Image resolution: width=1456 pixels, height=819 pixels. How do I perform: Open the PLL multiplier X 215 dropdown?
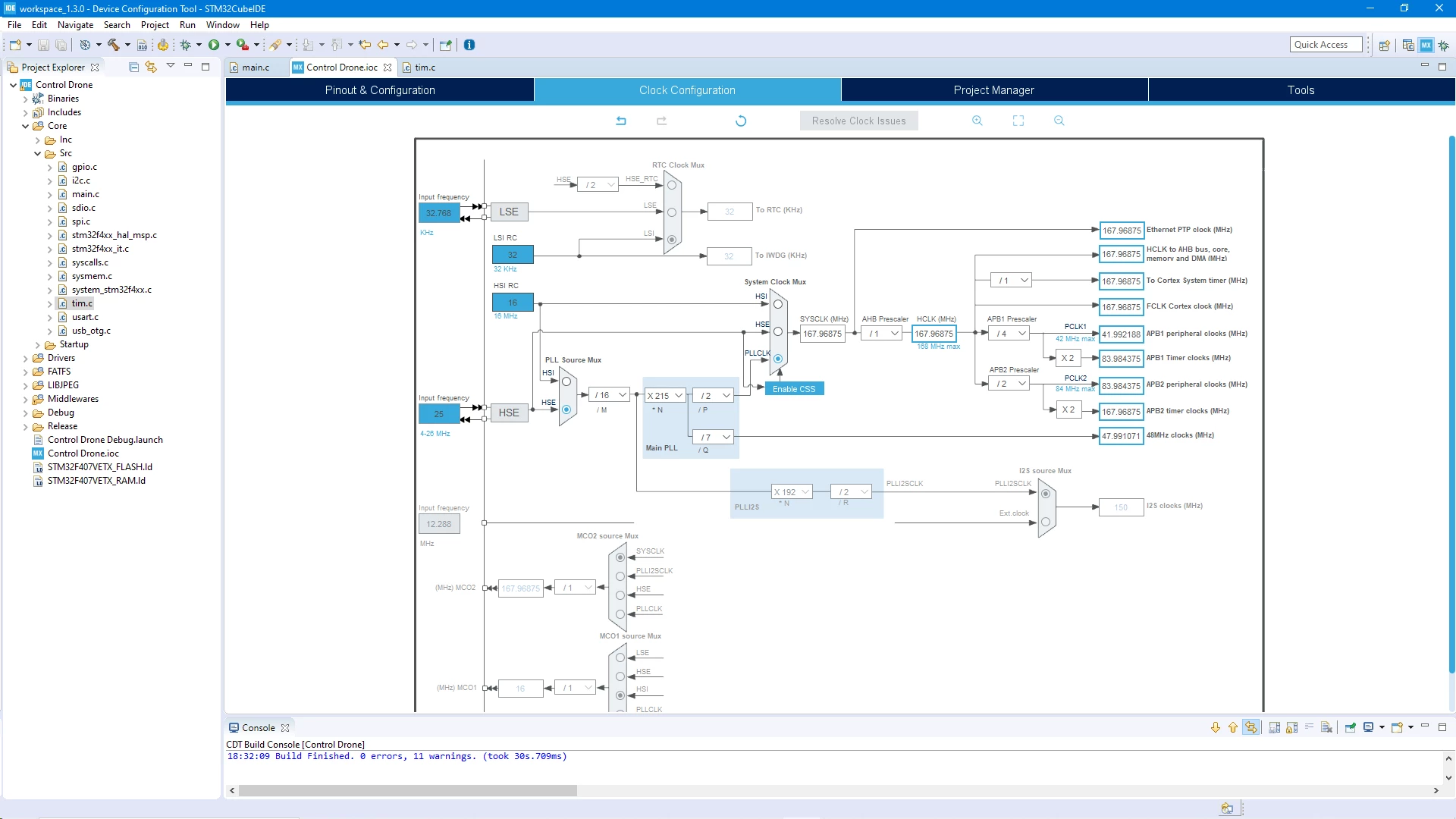665,396
